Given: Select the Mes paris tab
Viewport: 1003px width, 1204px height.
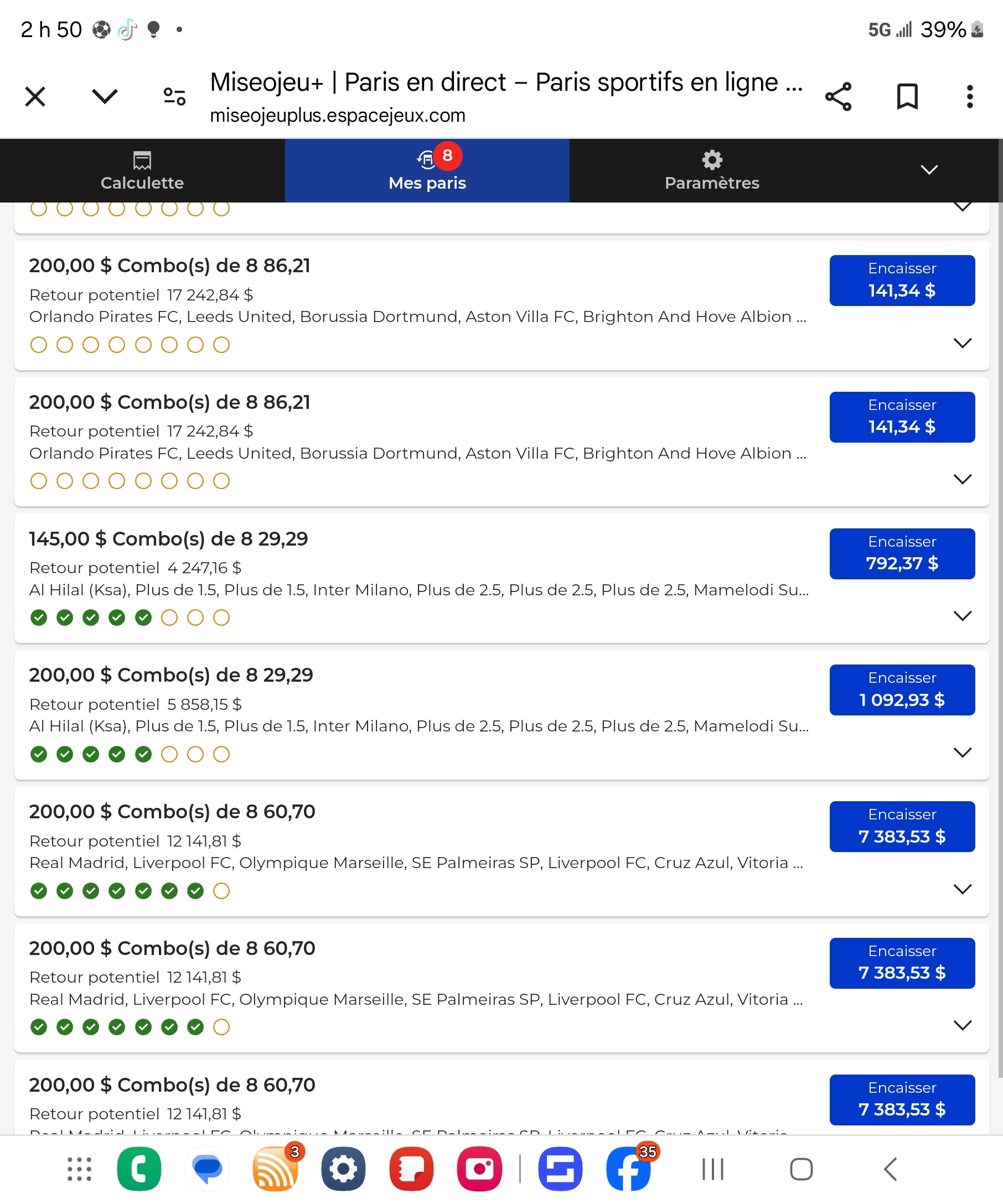Looking at the screenshot, I should [427, 170].
